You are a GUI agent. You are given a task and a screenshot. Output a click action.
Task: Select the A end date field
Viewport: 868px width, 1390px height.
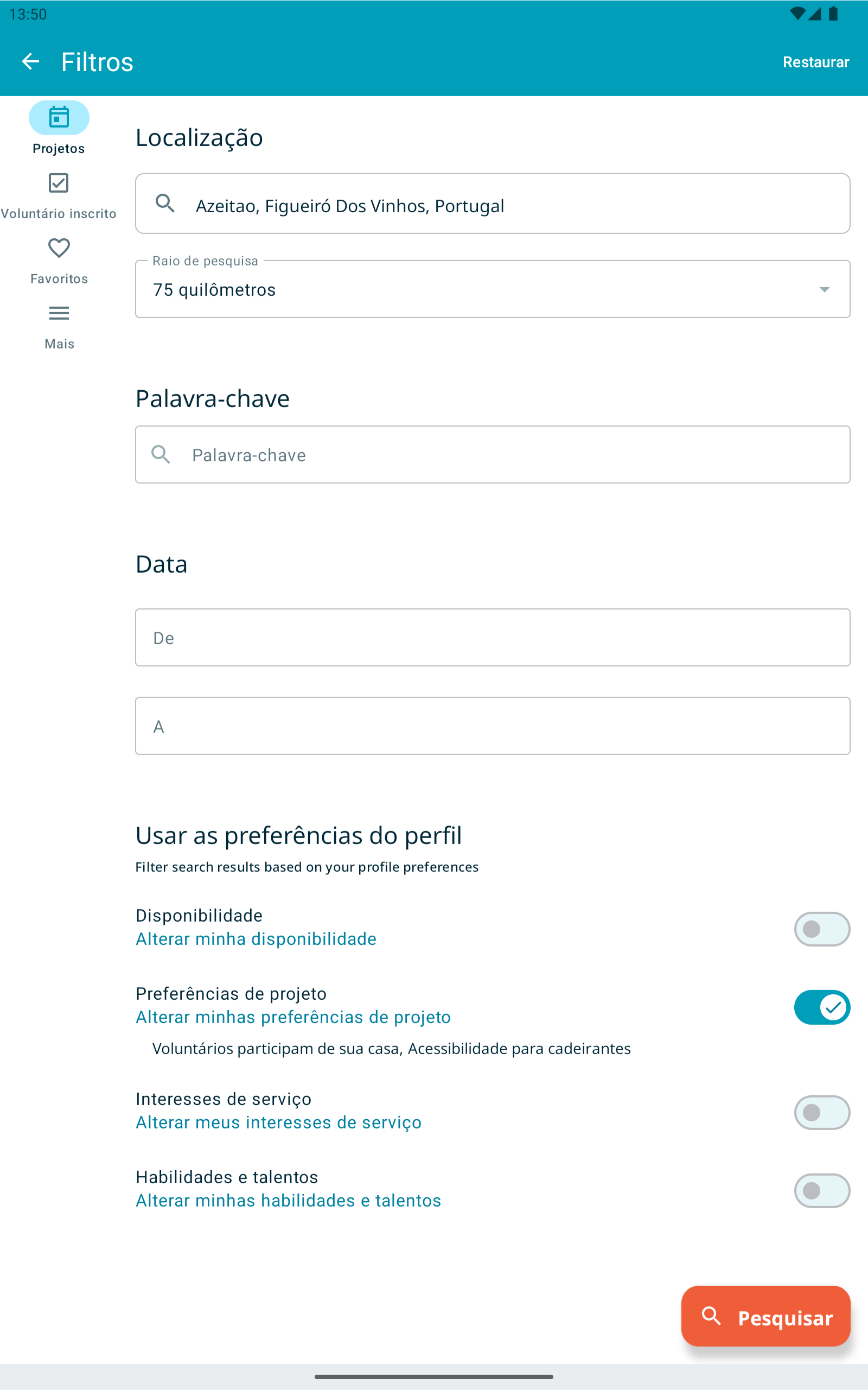(x=493, y=726)
